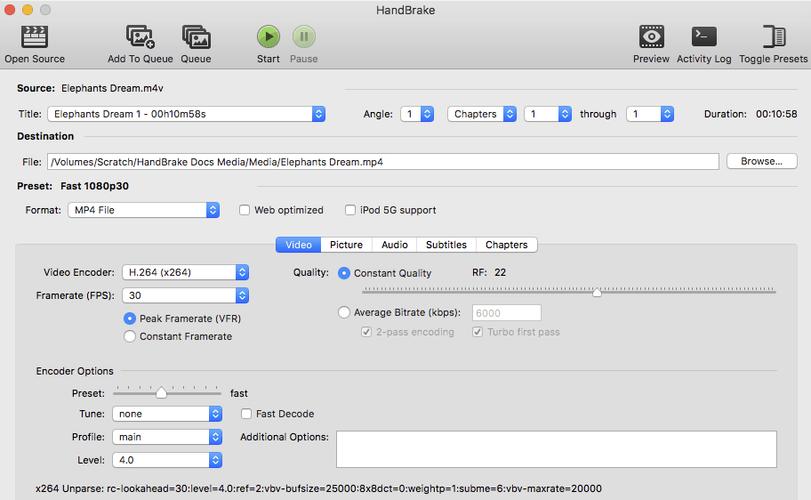Viewport: 811px width, 500px height.
Task: Click the Browse... button
Action: tap(761, 161)
